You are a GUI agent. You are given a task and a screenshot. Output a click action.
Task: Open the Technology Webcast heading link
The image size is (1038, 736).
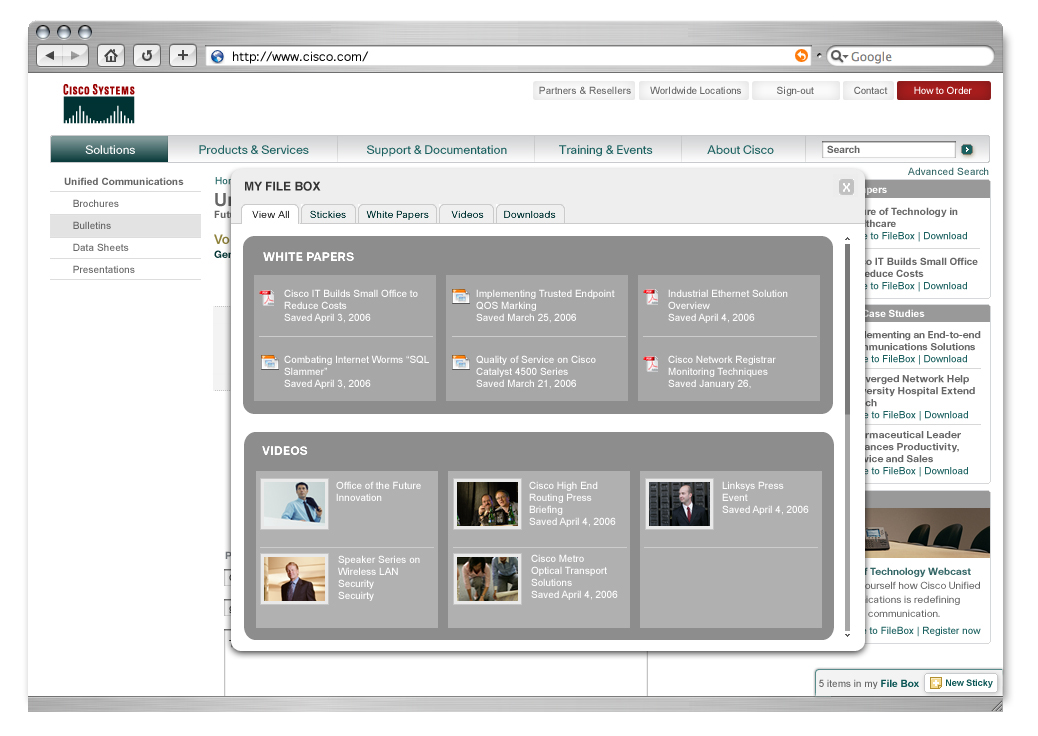click(x=920, y=571)
